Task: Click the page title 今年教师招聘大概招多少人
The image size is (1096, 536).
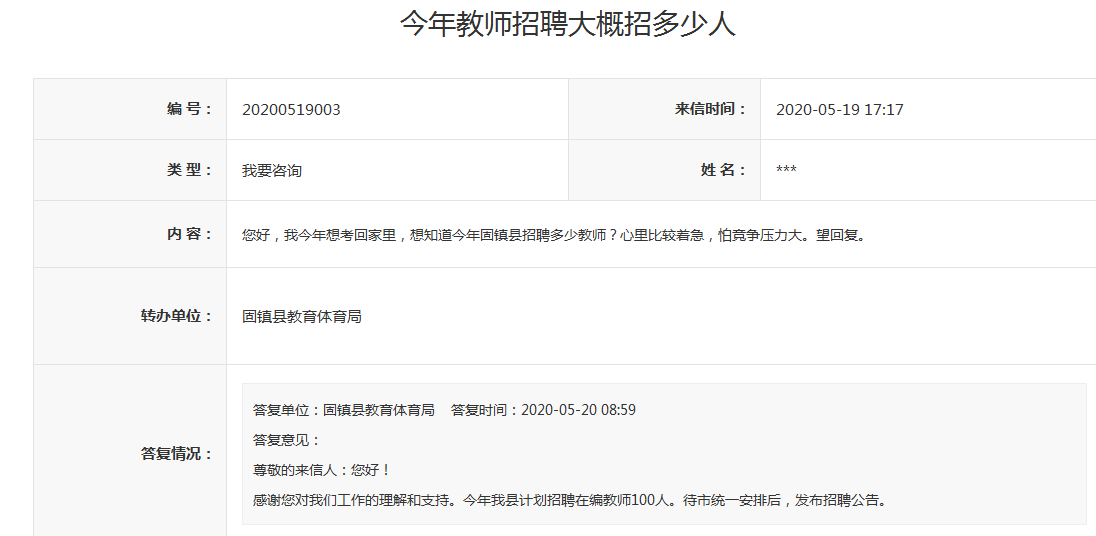Action: tap(568, 24)
